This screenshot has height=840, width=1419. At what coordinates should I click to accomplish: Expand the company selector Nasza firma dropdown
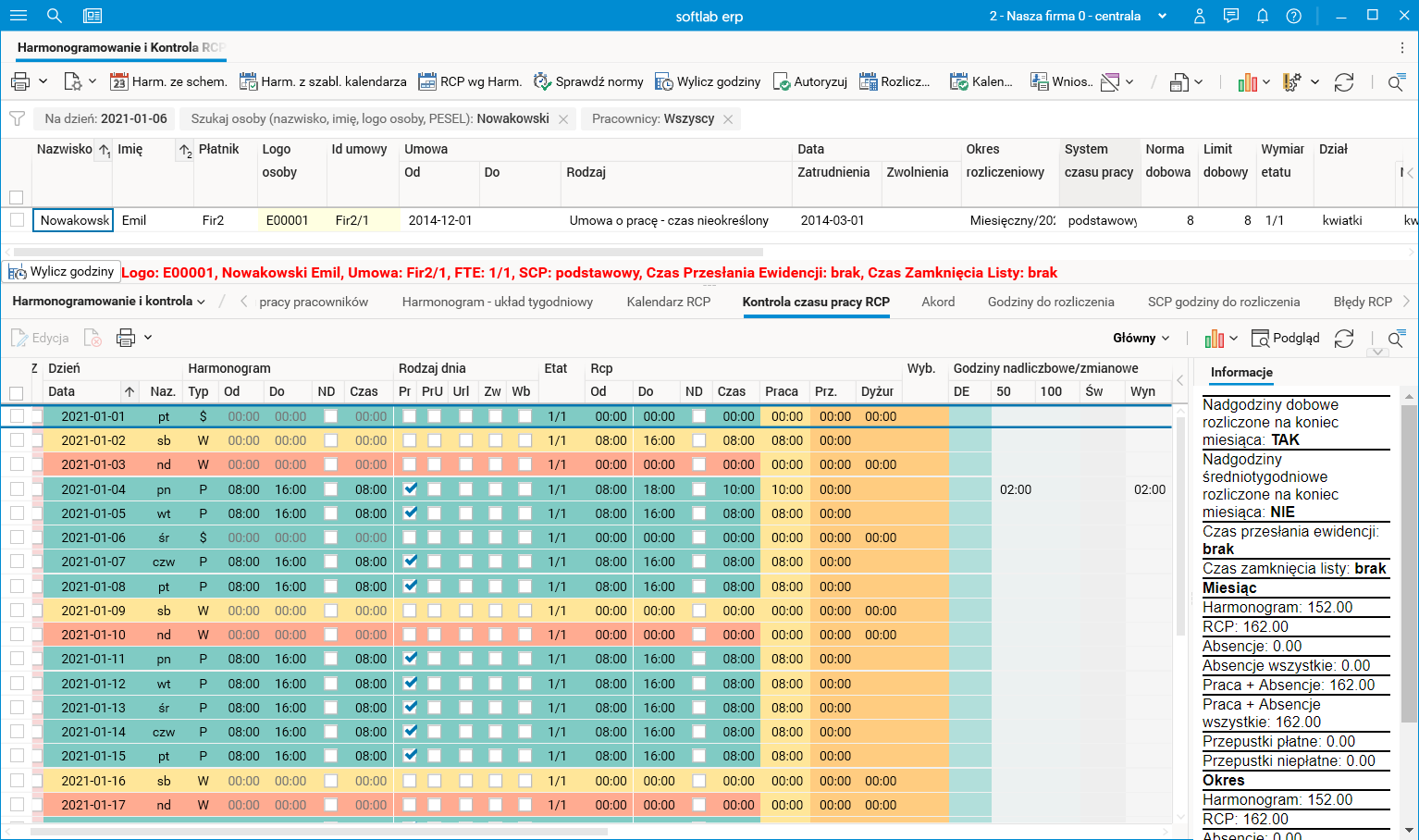1163,16
